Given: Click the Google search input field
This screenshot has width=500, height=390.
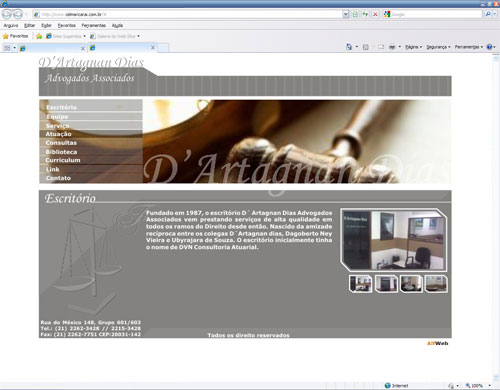Looking at the screenshot, I should coord(436,14).
